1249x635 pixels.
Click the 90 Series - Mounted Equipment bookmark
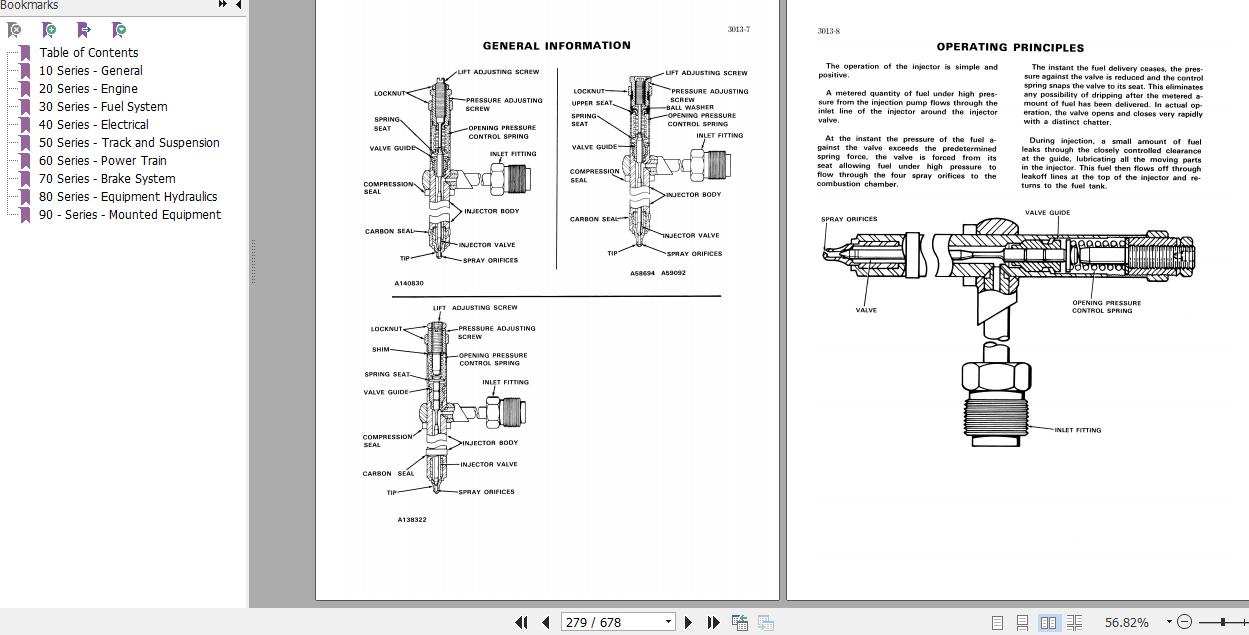click(x=129, y=214)
